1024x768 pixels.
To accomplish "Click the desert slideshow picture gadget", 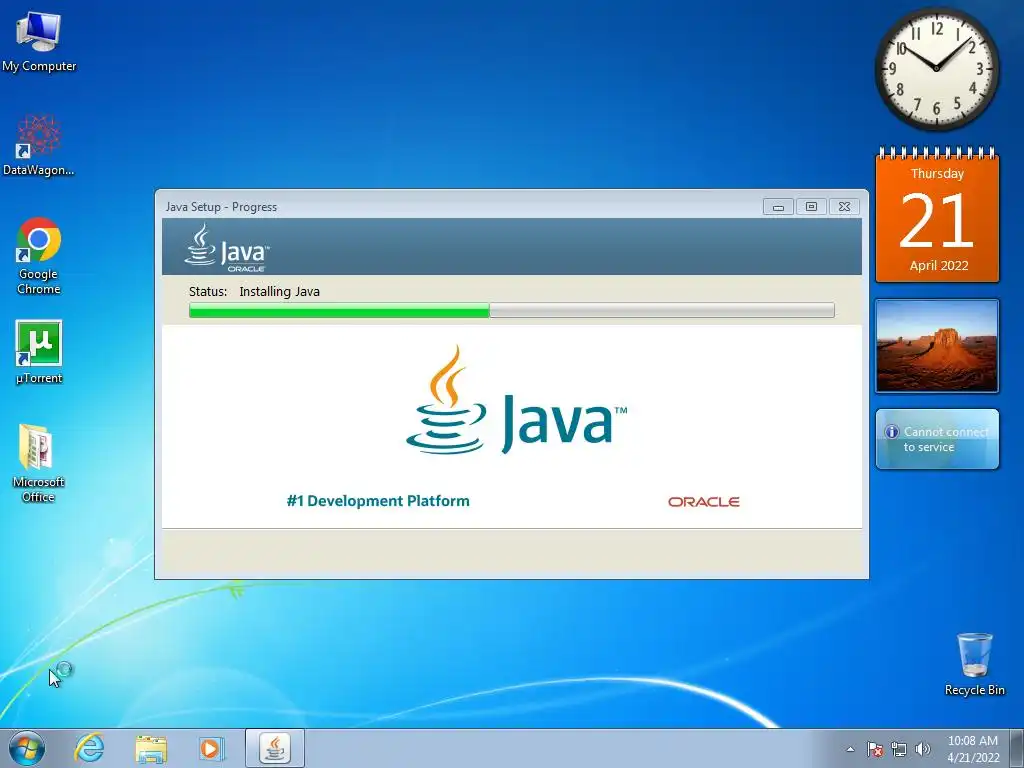I will point(937,346).
